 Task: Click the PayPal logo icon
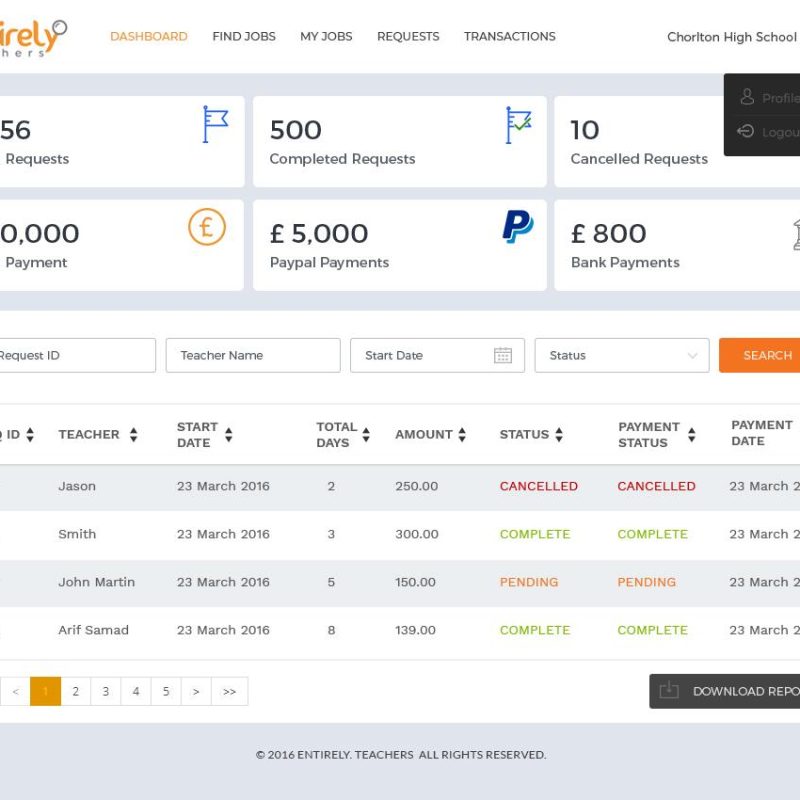pyautogui.click(x=517, y=227)
